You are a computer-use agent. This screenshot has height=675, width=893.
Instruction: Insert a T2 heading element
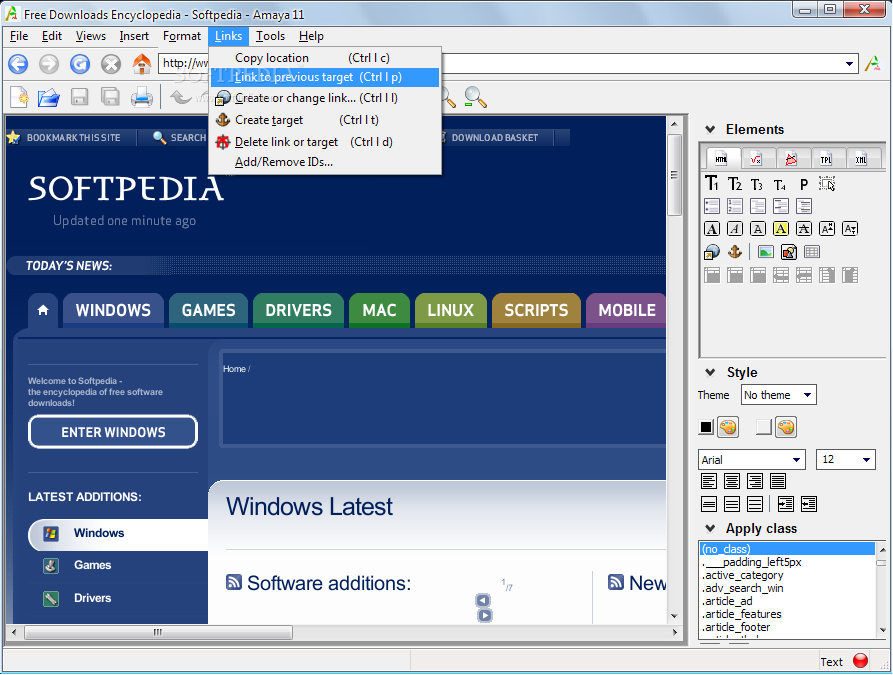tap(735, 184)
